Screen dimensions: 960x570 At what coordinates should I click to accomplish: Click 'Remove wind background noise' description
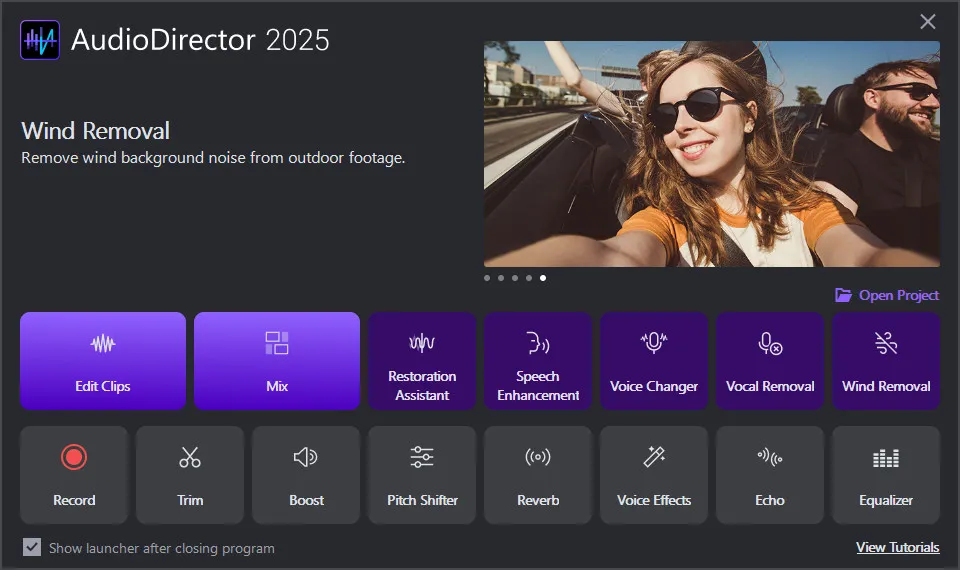213,158
